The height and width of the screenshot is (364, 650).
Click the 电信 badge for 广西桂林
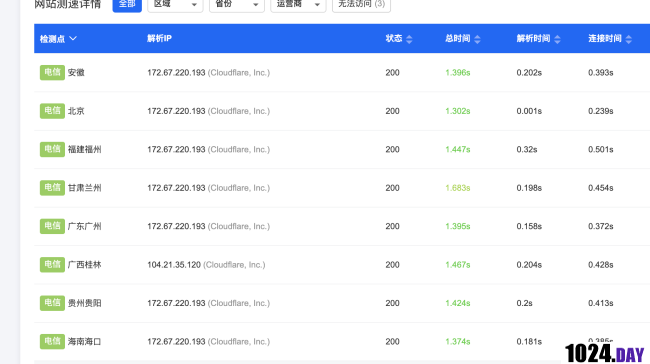coord(52,265)
